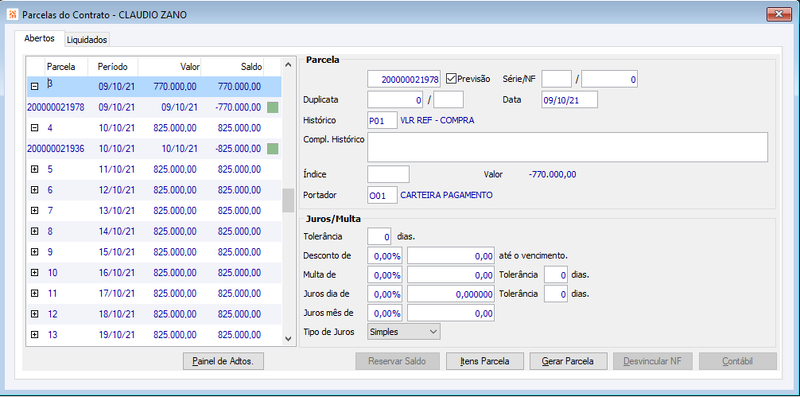Viewport: 800px width, 397px height.
Task: Expand parcela 12 row
Action: point(35,314)
